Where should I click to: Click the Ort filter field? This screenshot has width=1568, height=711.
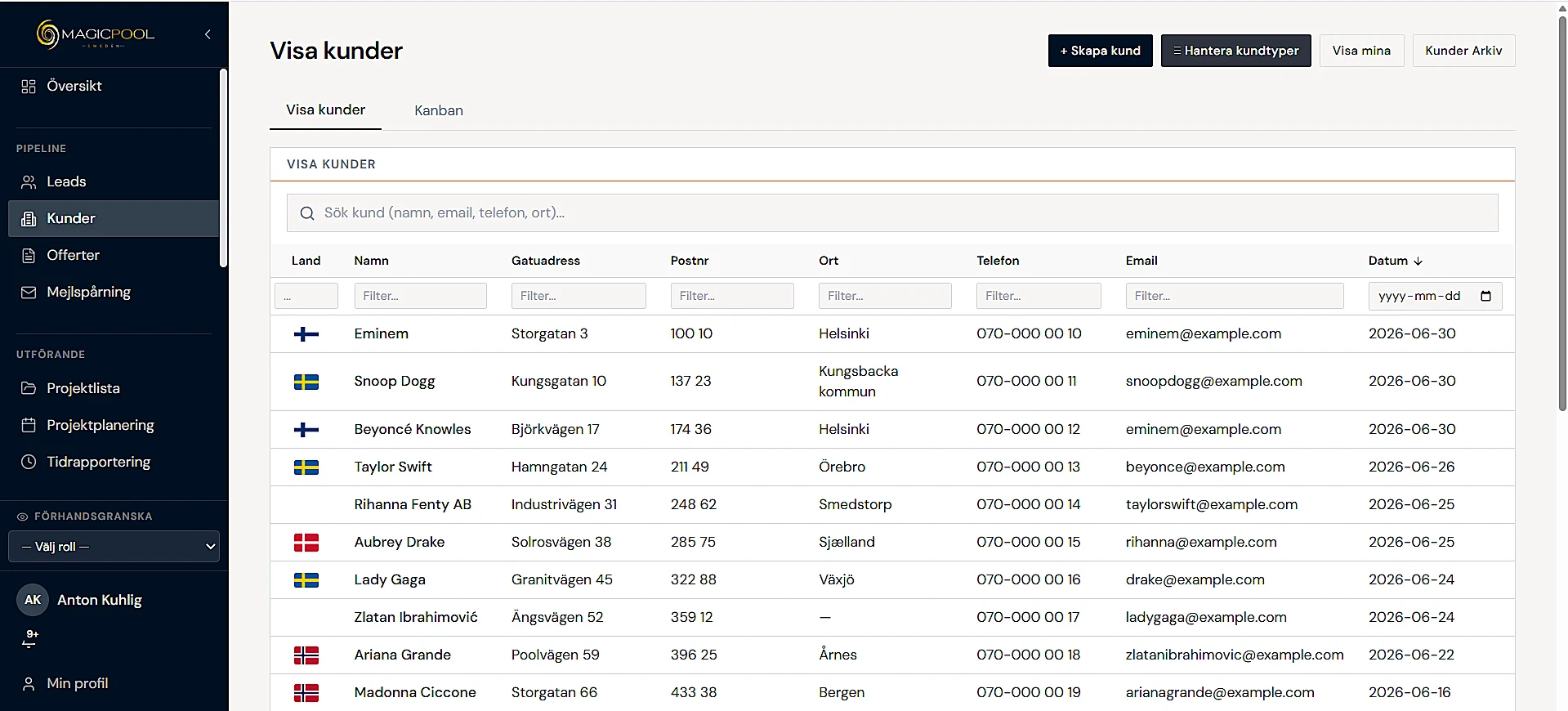pos(885,296)
